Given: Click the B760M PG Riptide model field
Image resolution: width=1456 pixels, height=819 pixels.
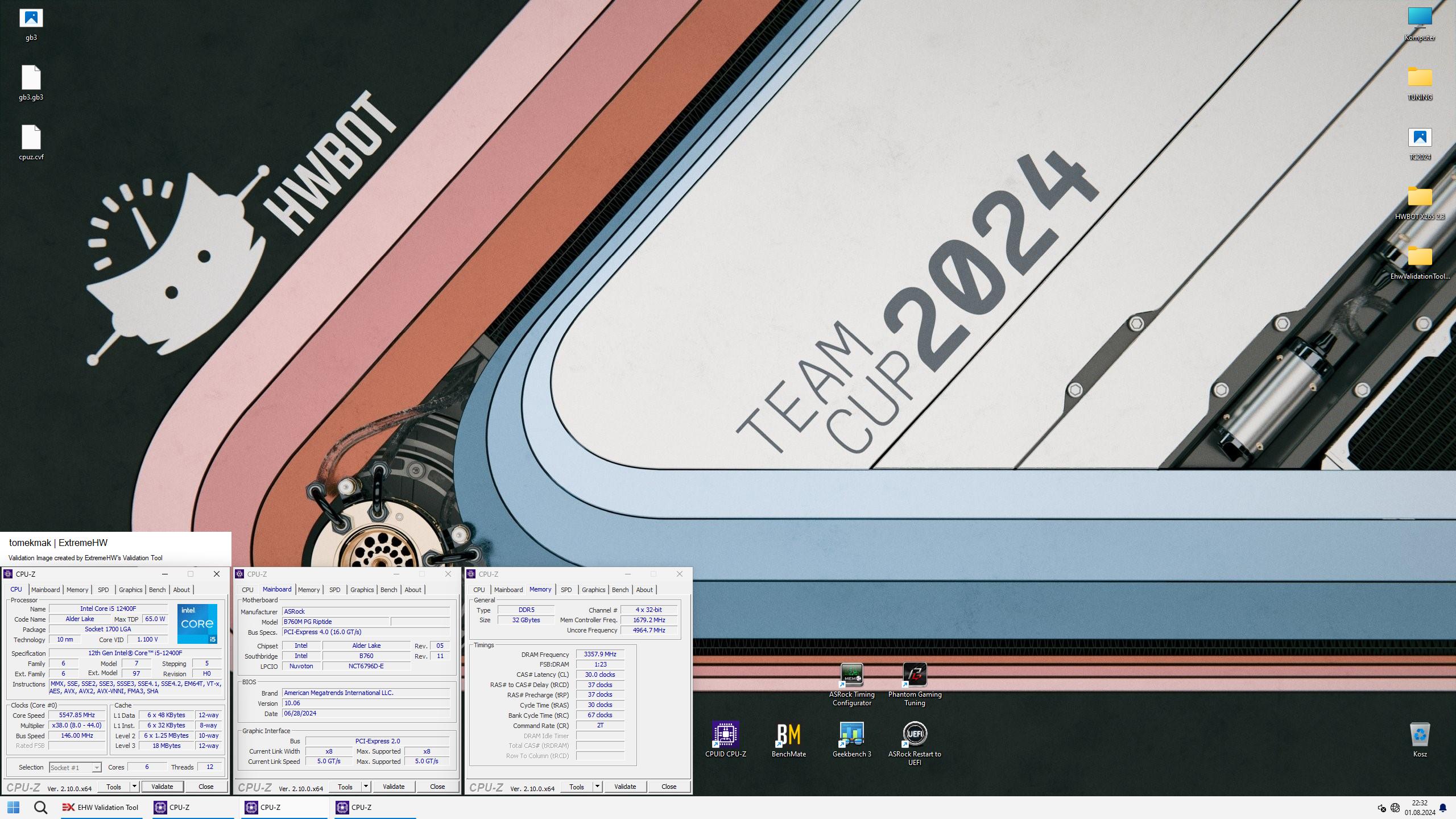Looking at the screenshot, I should 336,622.
